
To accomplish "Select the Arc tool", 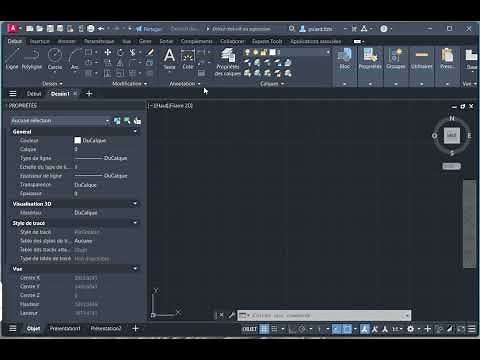I will click(x=75, y=59).
